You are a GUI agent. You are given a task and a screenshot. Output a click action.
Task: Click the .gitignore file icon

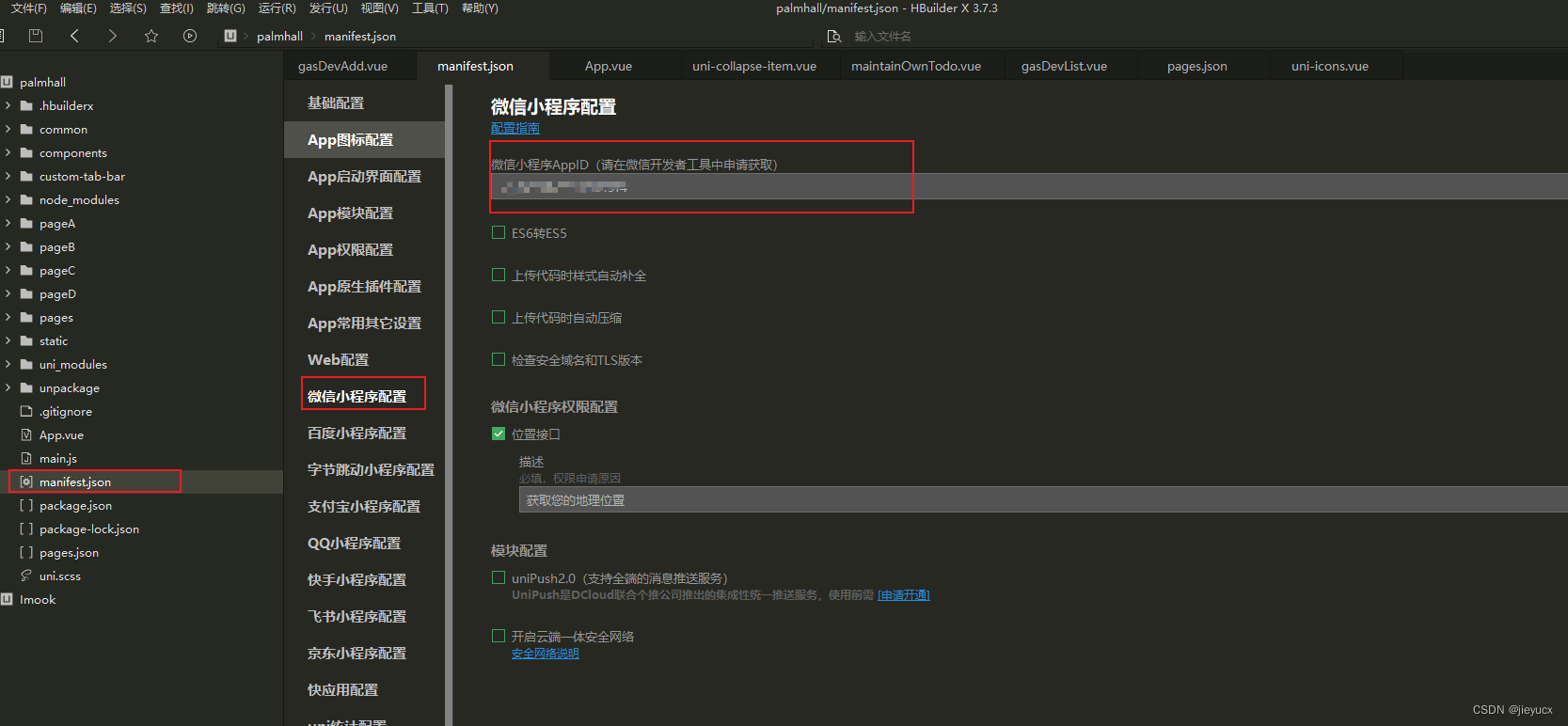(26, 411)
